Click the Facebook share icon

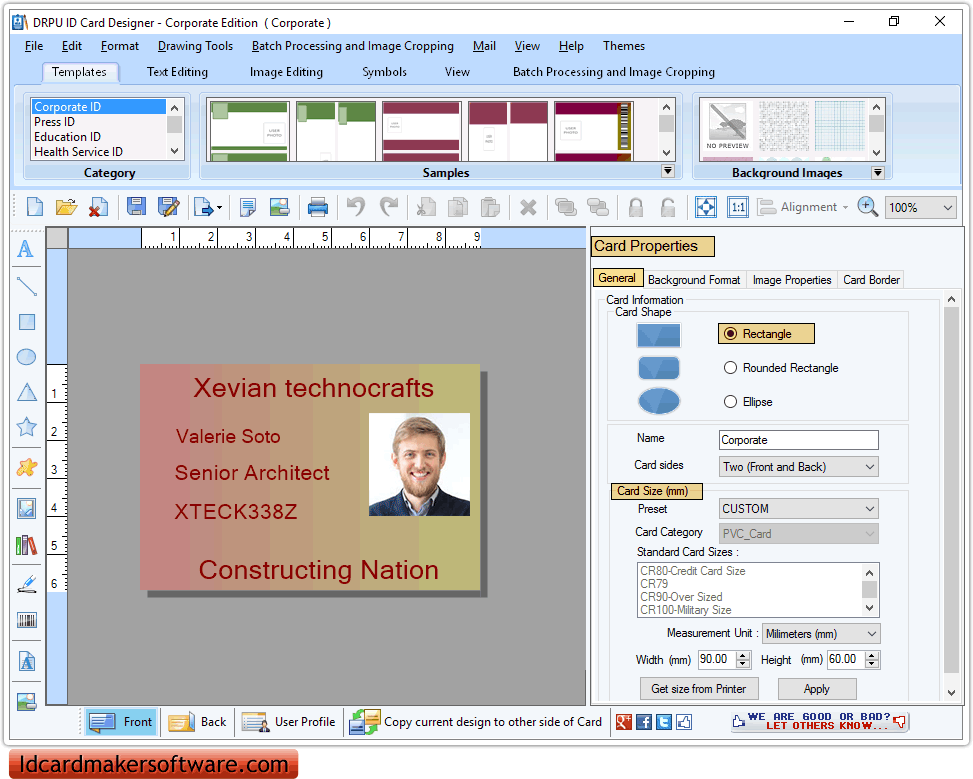point(644,722)
